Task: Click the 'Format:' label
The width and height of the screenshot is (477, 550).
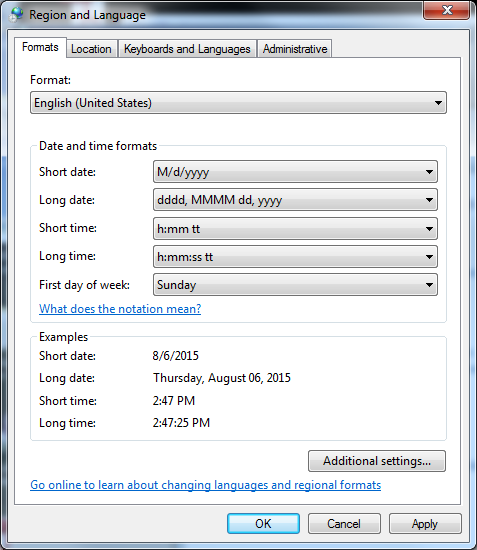Action: [x=51, y=80]
